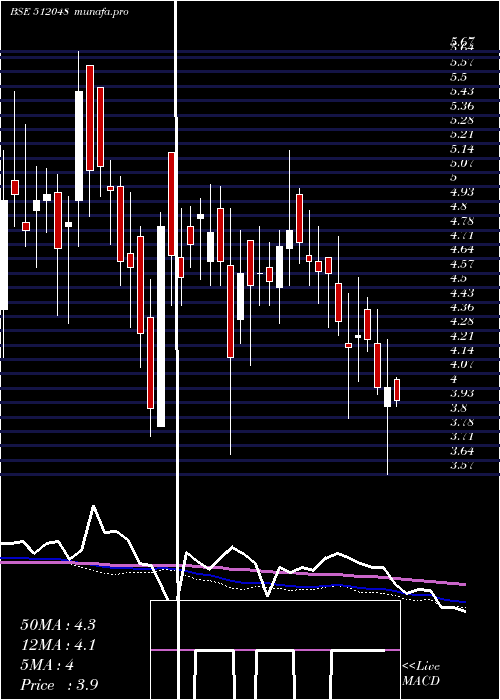Click the 5.07 price axis label

point(462,163)
